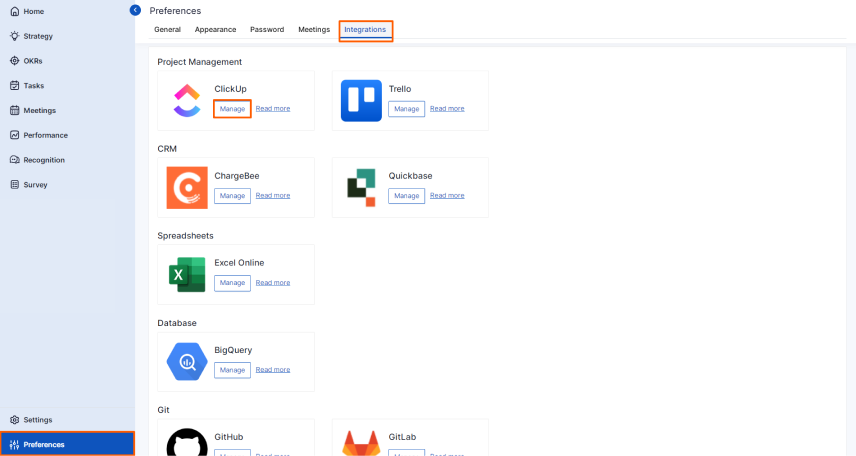Click the ChargeBee card title
This screenshot has width=856, height=456.
click(x=236, y=176)
